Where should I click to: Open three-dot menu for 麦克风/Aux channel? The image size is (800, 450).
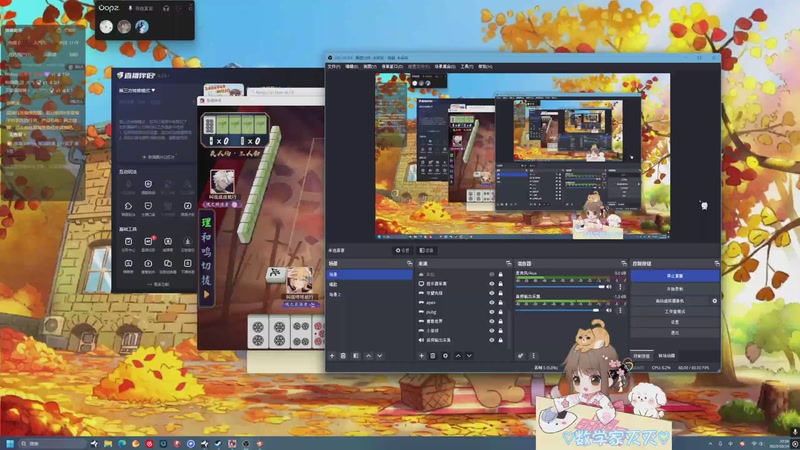point(620,287)
